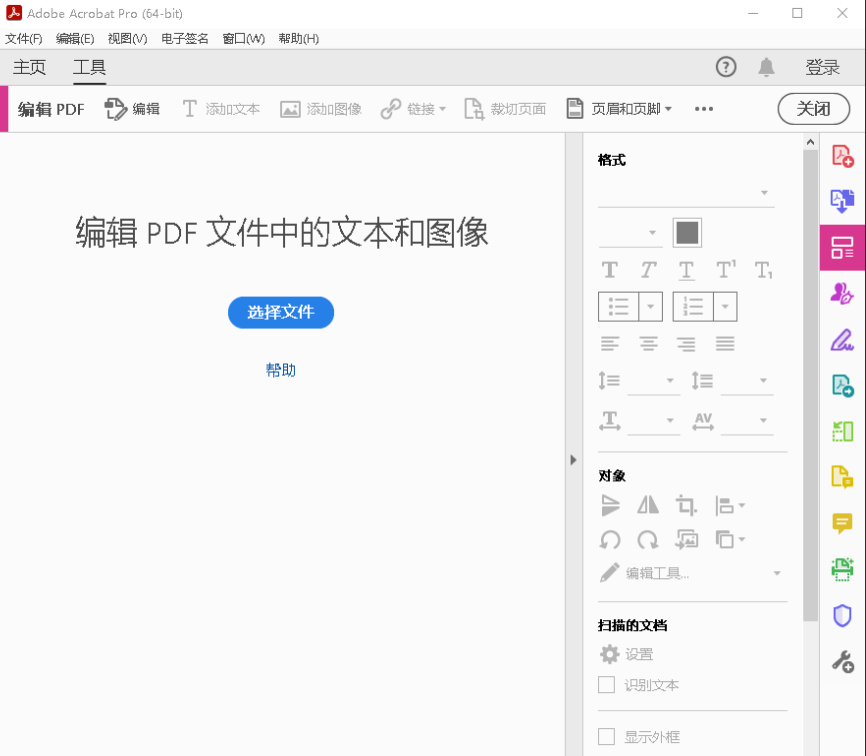Open the Comment tool speech bubble
This screenshot has width=866, height=756.
(x=842, y=523)
